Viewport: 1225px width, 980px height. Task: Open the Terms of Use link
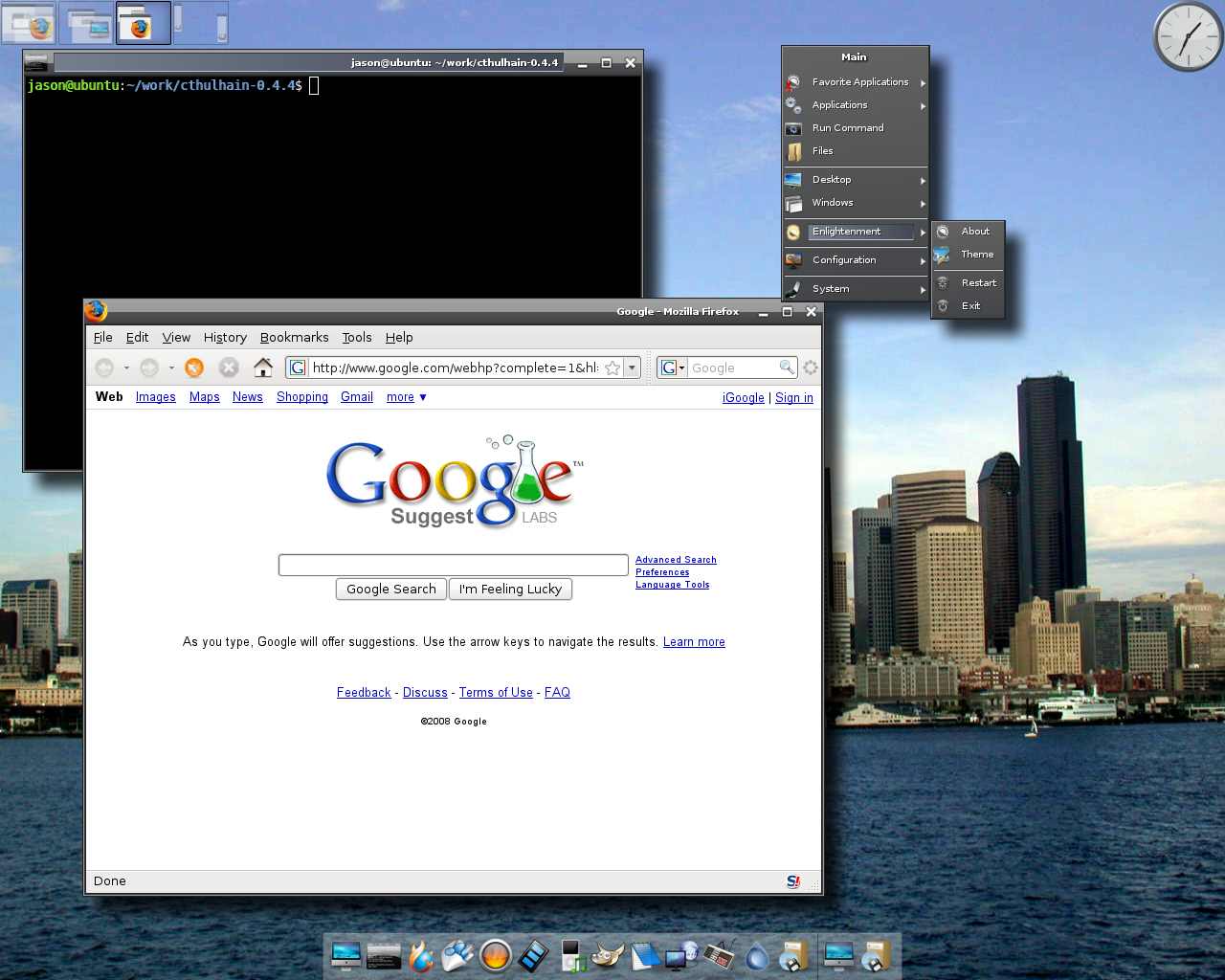click(496, 693)
